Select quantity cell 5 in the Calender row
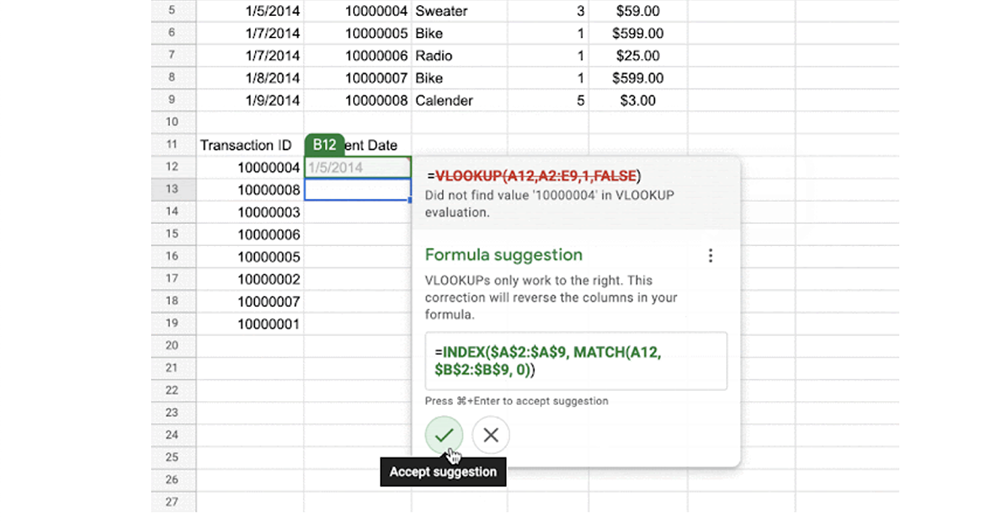The image size is (1000, 526). (x=548, y=100)
